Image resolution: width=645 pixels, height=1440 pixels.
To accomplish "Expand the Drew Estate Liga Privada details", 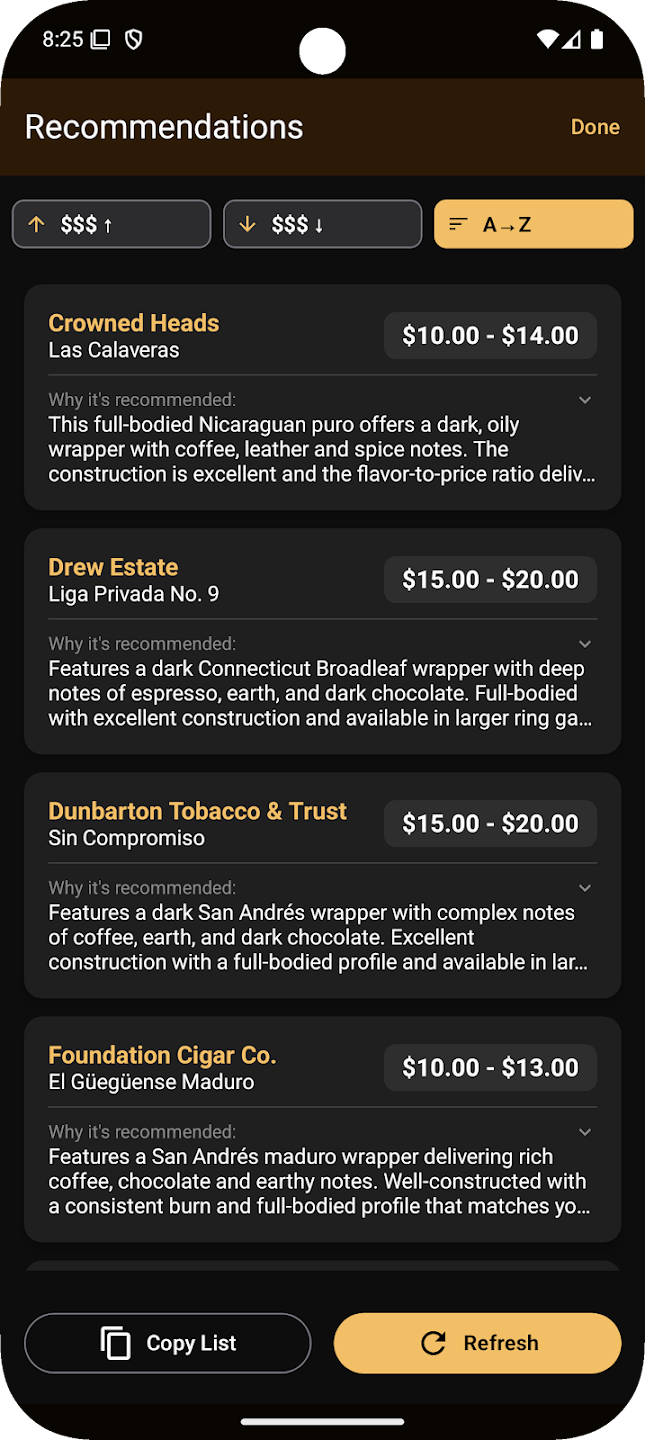I will coord(585,643).
